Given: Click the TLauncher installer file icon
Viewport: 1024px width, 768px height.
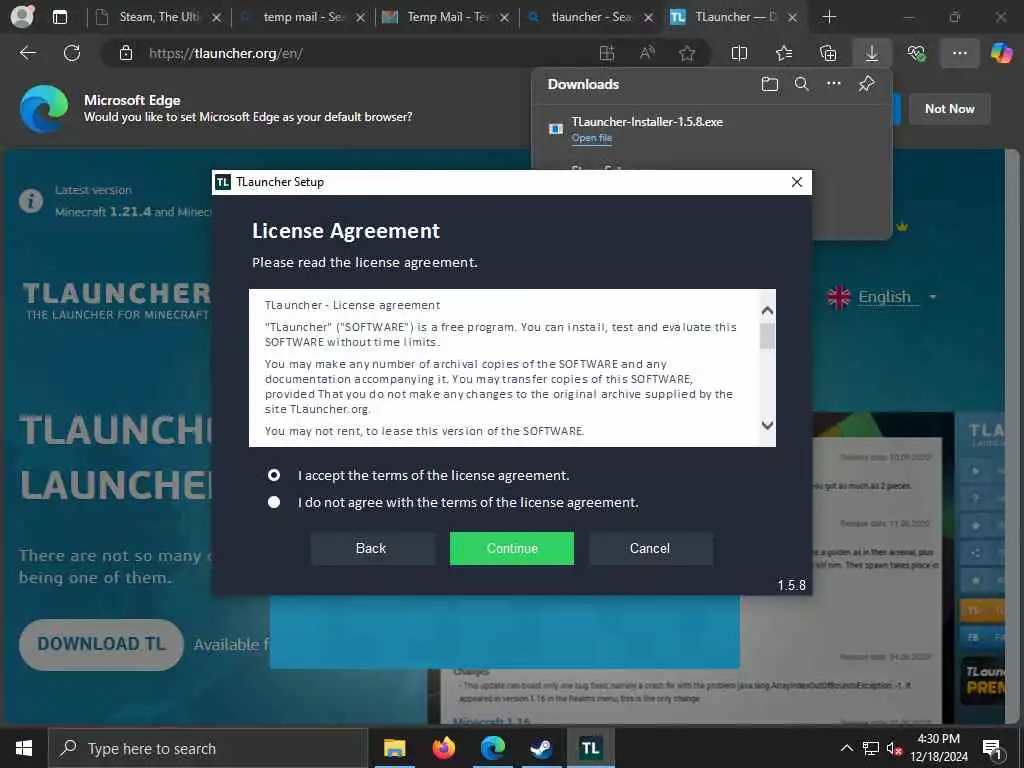Looking at the screenshot, I should (556, 129).
